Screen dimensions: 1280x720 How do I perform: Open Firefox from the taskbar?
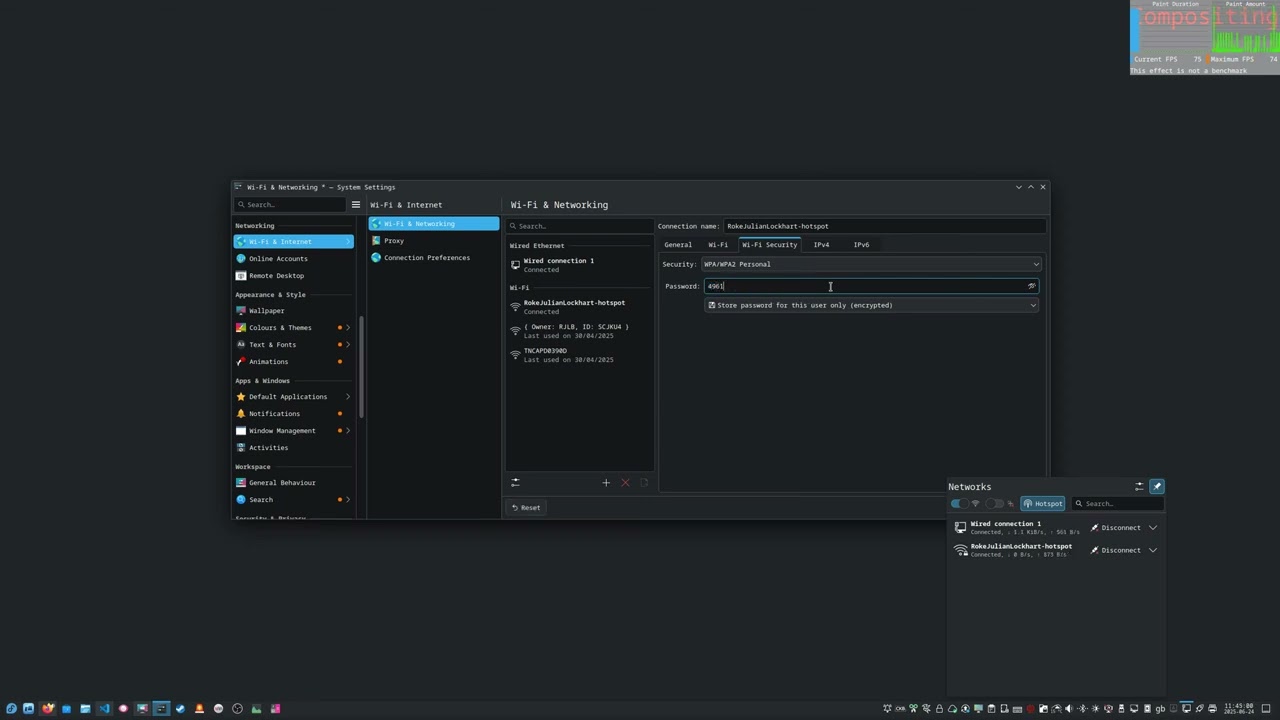(x=48, y=709)
